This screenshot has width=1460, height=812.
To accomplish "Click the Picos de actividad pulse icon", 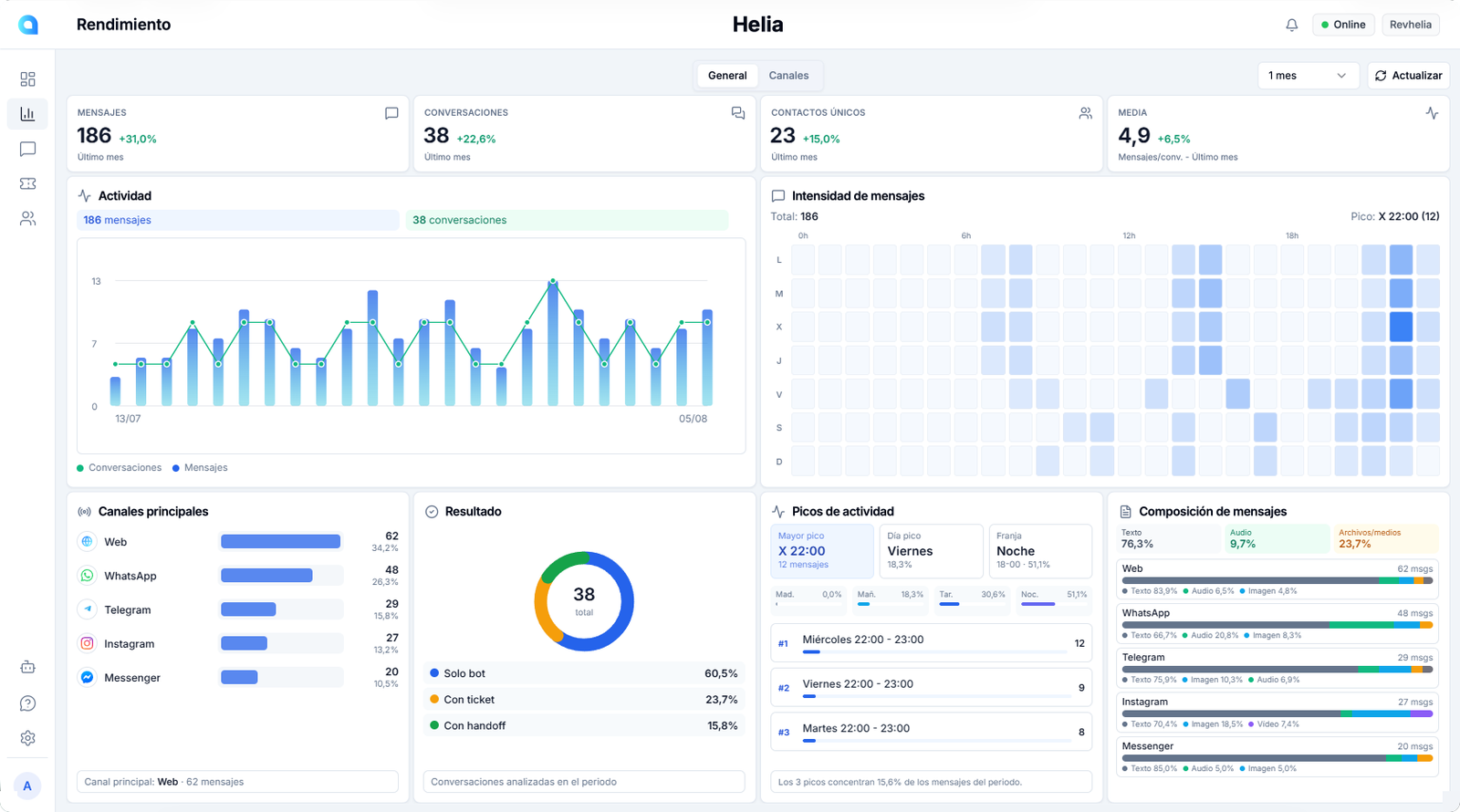I will click(x=778, y=512).
